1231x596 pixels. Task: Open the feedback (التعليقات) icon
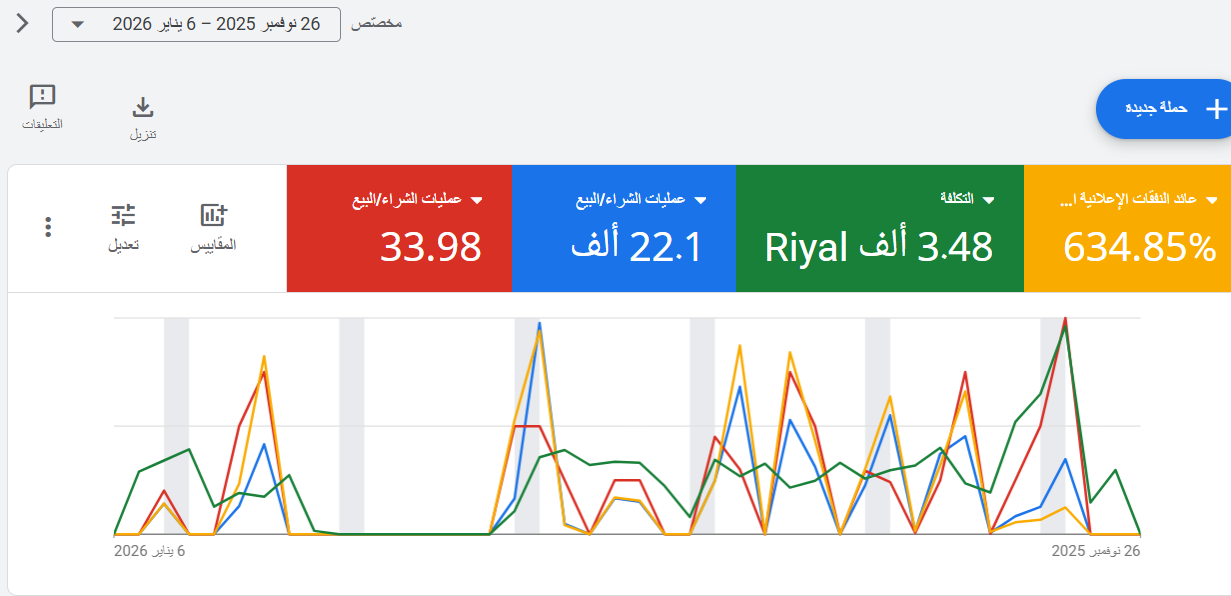point(43,97)
